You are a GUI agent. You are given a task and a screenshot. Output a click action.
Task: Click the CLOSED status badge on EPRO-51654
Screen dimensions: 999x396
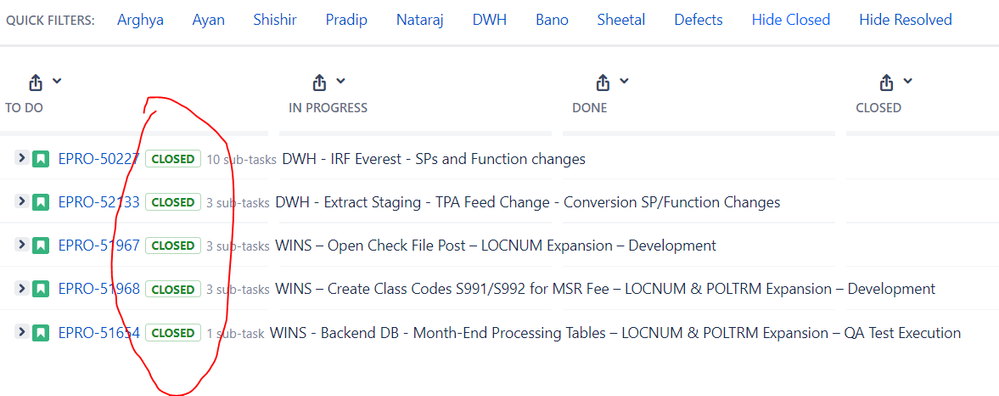tap(173, 332)
